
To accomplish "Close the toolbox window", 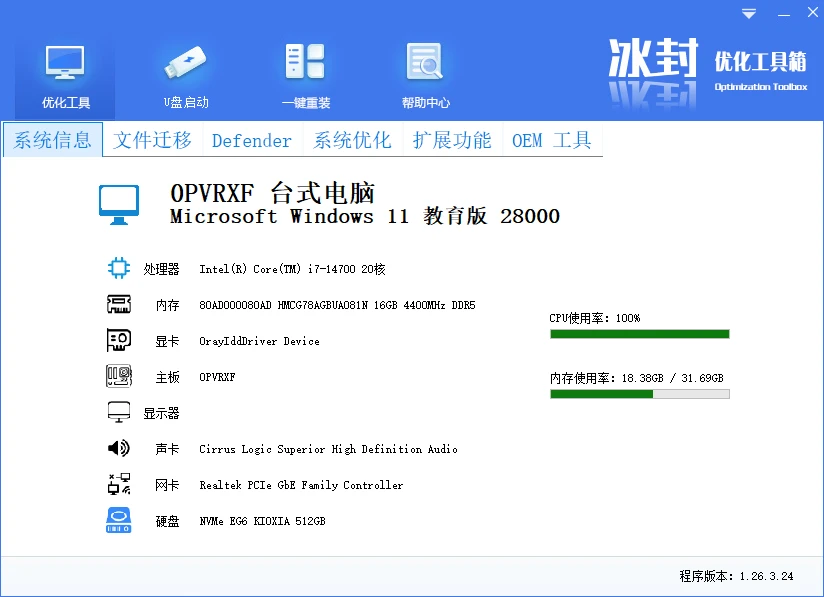I will tap(812, 13).
